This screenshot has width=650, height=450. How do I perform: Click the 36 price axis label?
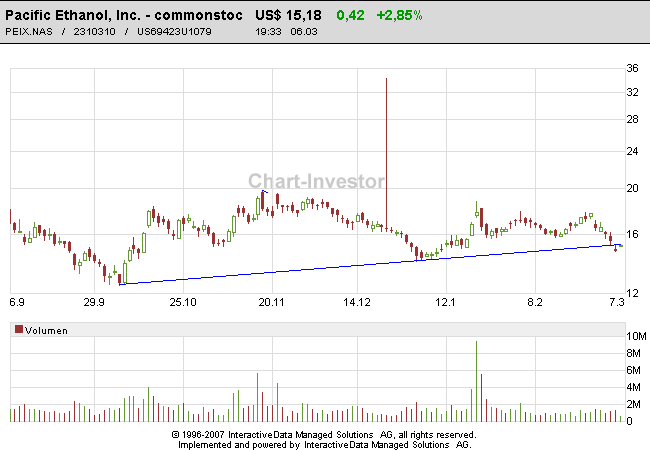tap(633, 68)
